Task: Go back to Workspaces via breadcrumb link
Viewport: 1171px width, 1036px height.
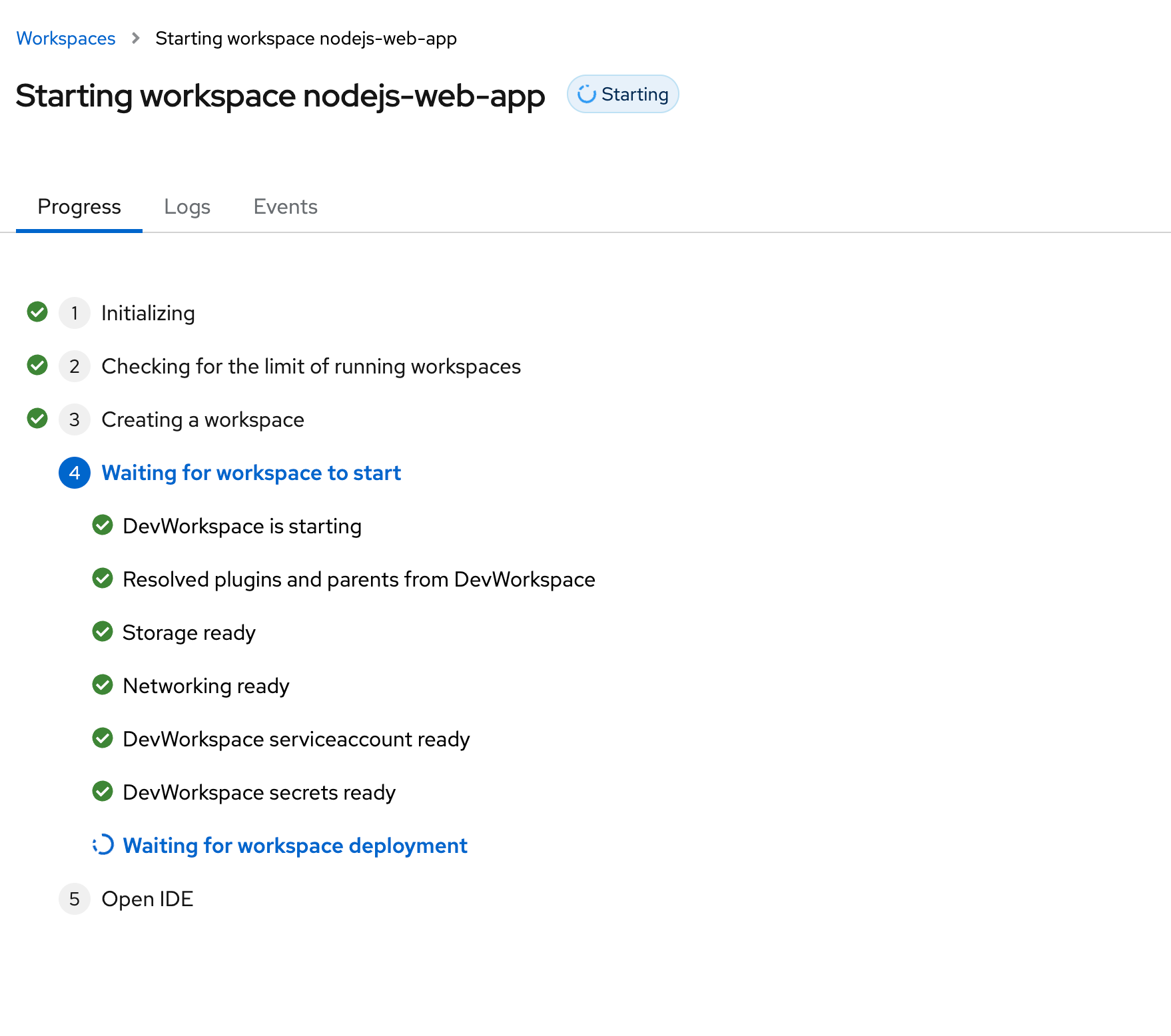Action: pyautogui.click(x=66, y=39)
